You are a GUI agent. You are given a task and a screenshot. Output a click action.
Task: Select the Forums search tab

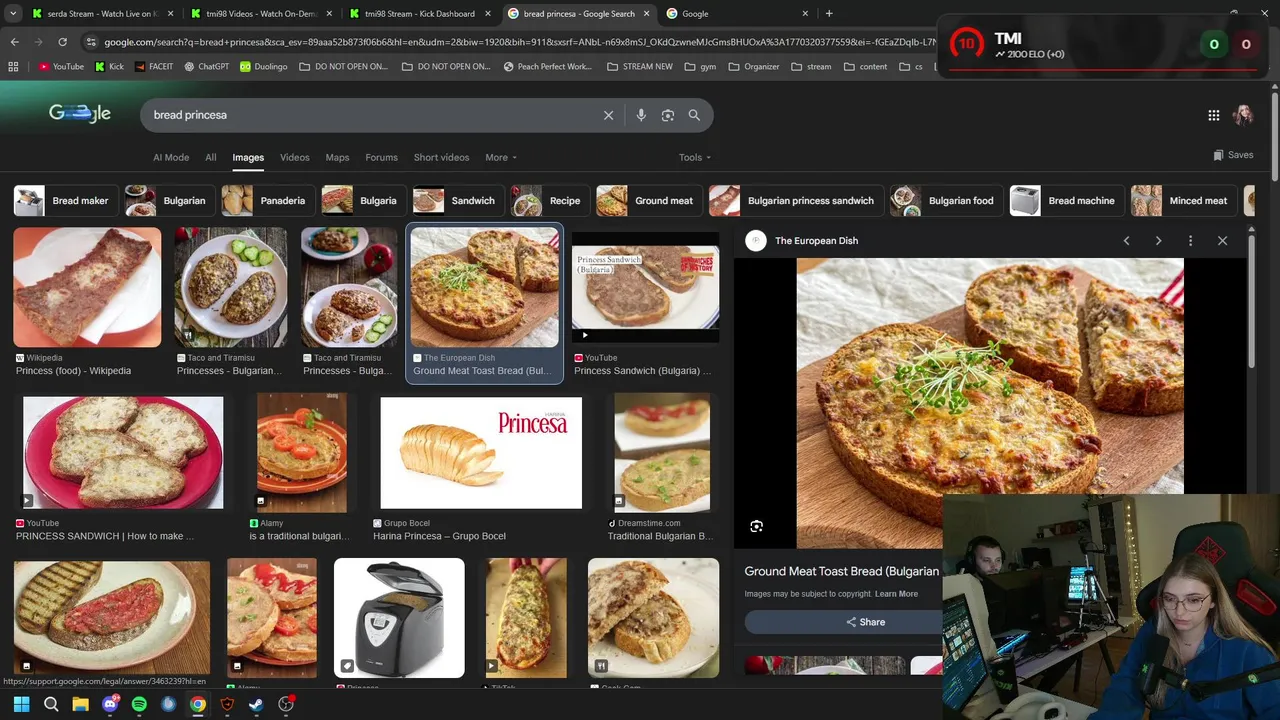pos(382,157)
